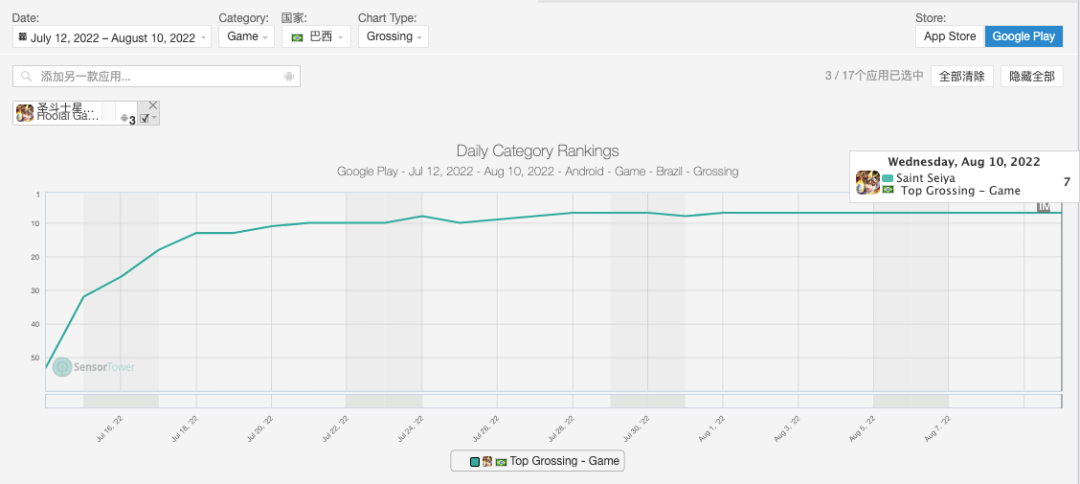Click the magnifier icon in search box

(x=27, y=77)
